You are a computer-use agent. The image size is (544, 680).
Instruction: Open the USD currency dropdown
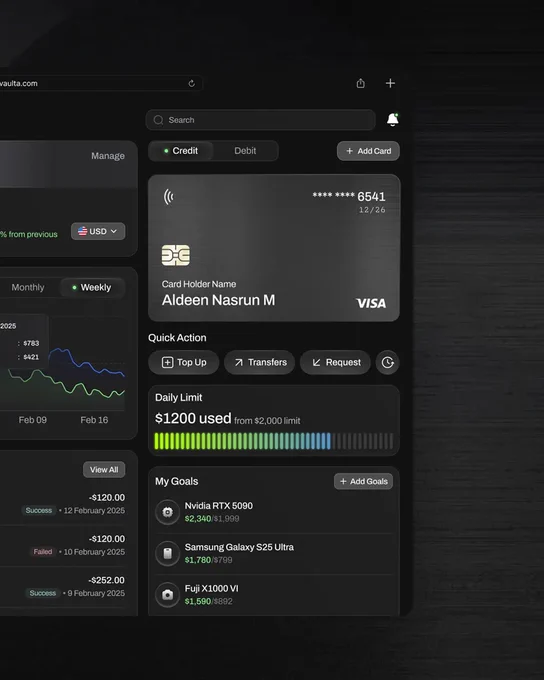point(98,231)
